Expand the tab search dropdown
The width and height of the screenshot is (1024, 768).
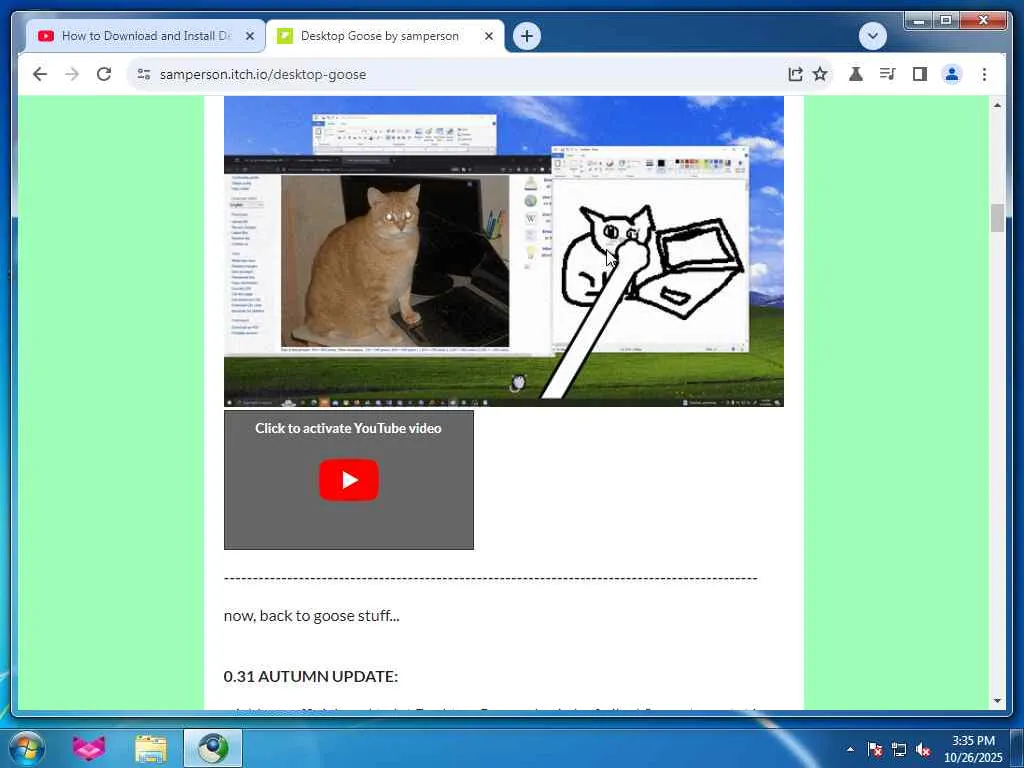[x=872, y=36]
